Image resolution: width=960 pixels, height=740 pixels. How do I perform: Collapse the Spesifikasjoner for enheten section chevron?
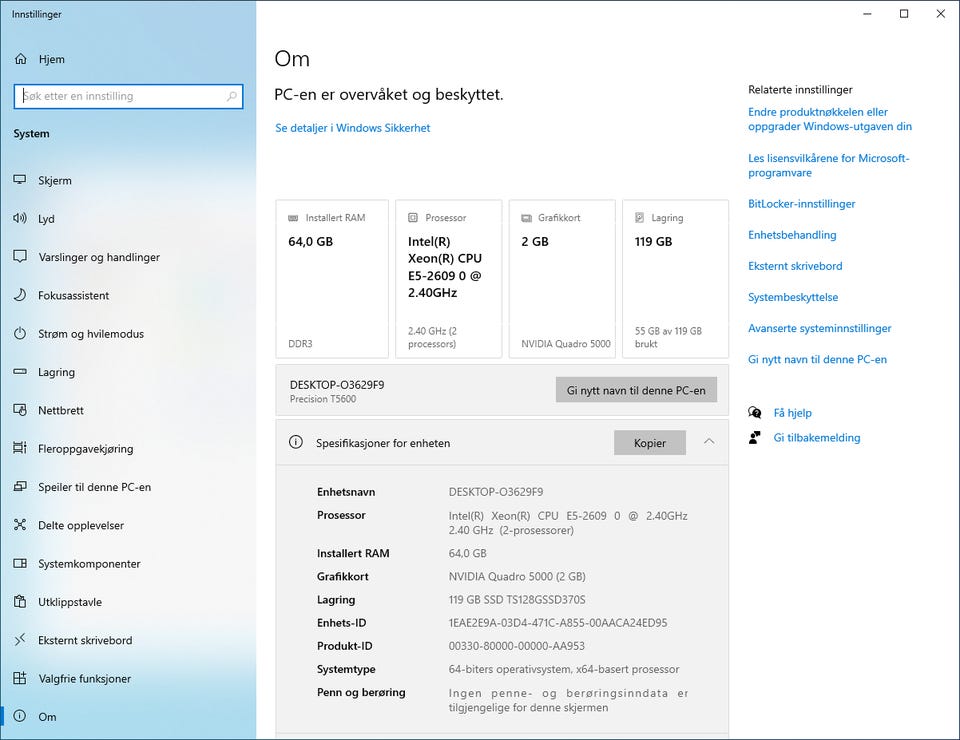point(709,441)
